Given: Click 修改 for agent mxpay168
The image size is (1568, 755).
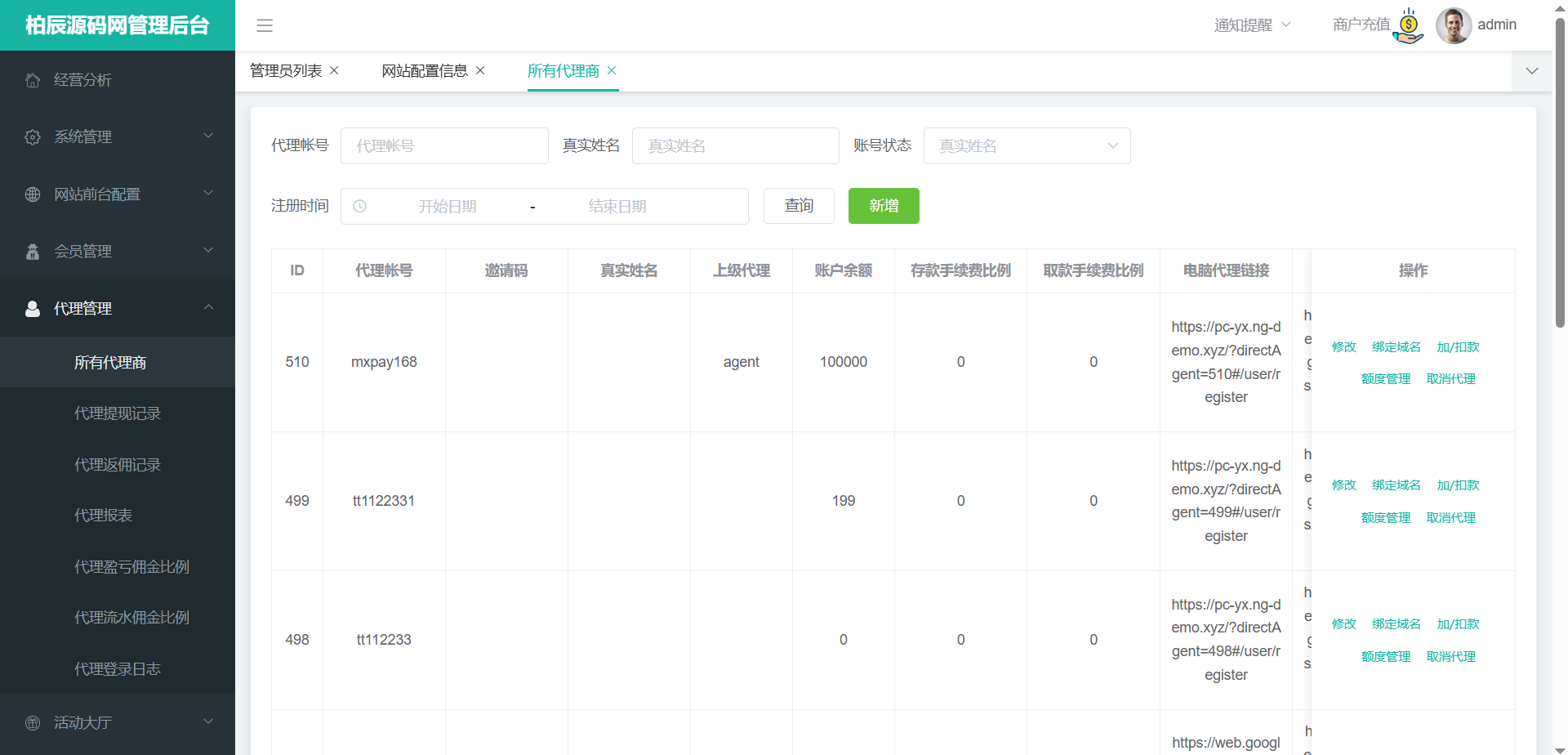Looking at the screenshot, I should [1344, 347].
